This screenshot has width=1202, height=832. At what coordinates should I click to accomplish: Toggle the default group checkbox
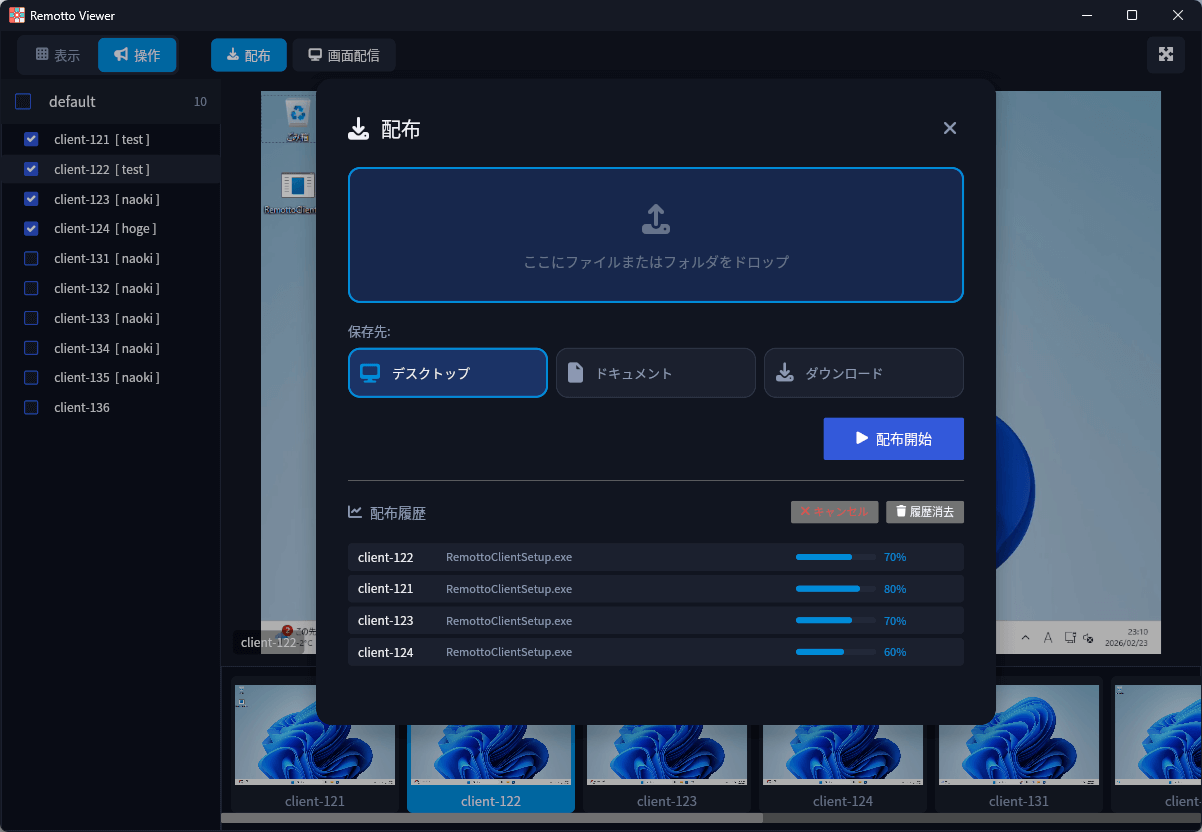click(23, 102)
